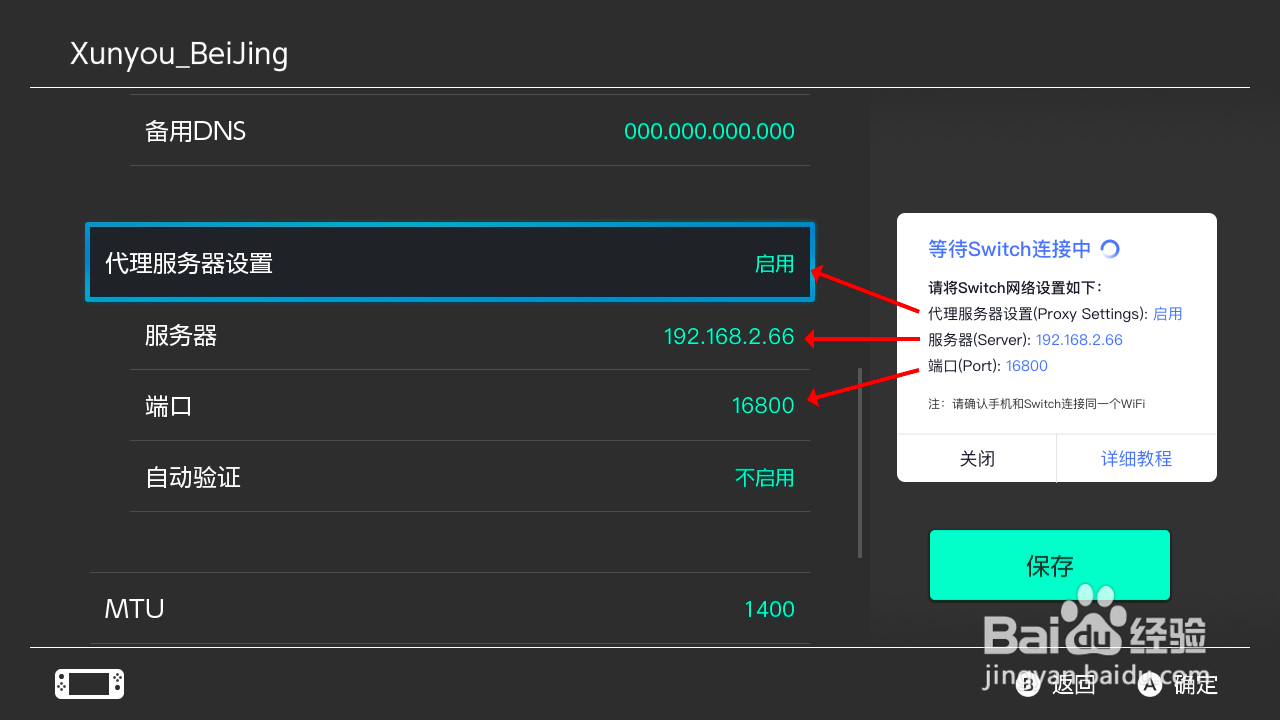Viewport: 1280px width, 720px height.
Task: Click popup server value 192.168.2.66
Action: (1079, 340)
